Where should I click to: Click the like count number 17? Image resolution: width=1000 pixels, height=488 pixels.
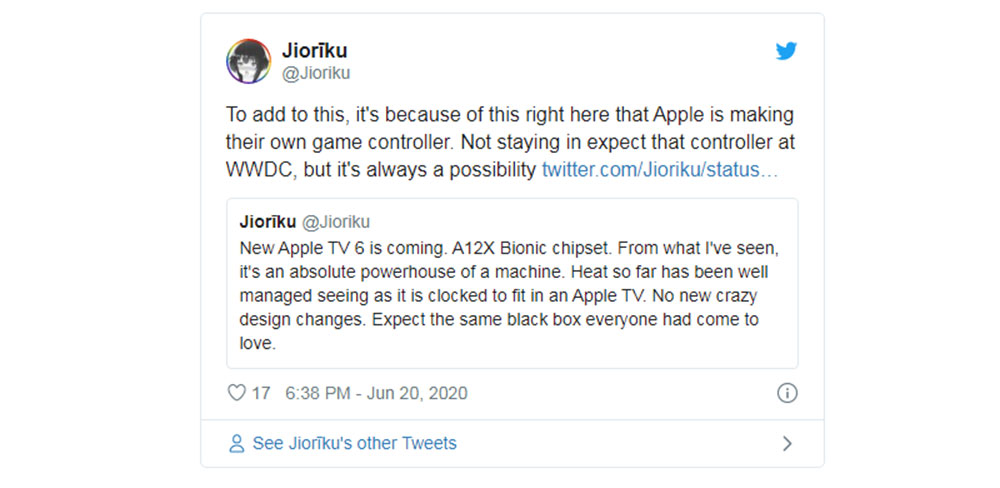[261, 393]
